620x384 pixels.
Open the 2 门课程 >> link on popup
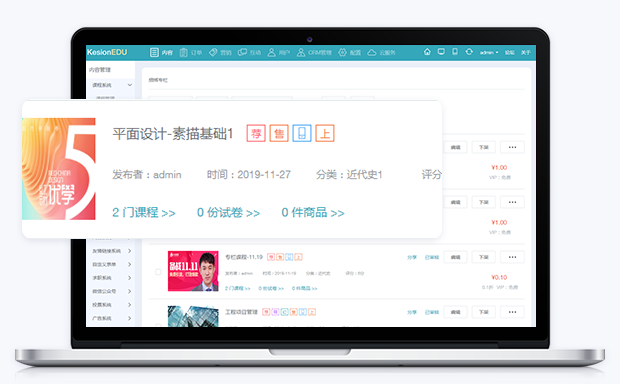coord(144,213)
